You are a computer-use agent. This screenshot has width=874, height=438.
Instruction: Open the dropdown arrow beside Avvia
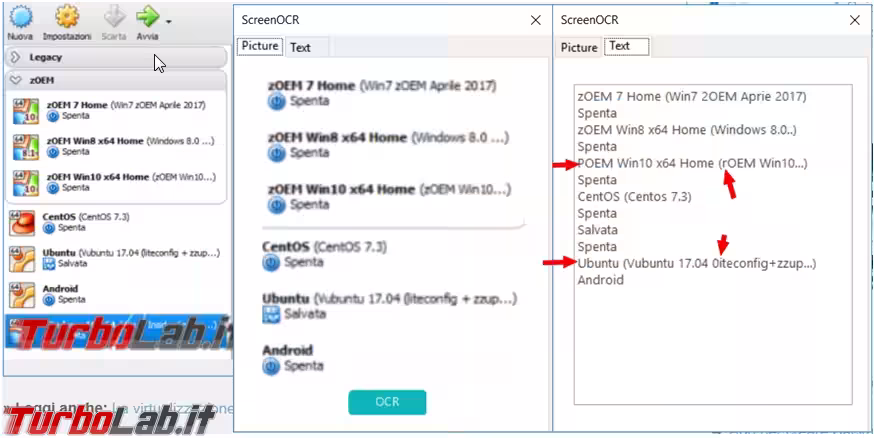169,21
